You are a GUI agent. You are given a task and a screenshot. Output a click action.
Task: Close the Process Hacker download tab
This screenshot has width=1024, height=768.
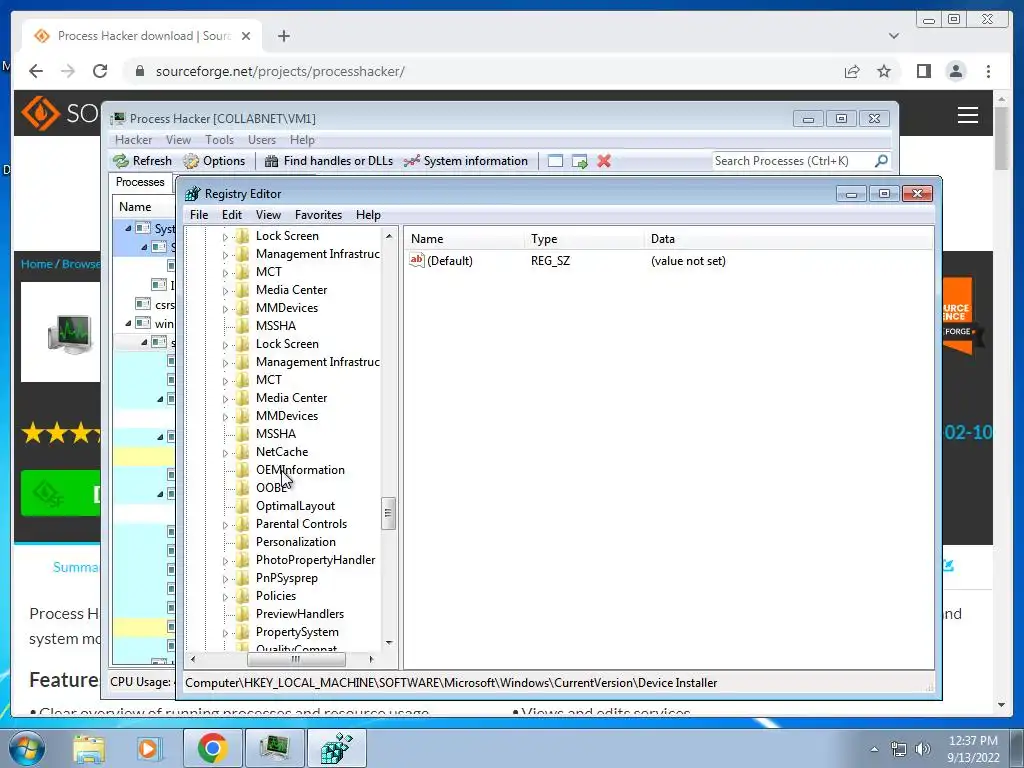(246, 36)
